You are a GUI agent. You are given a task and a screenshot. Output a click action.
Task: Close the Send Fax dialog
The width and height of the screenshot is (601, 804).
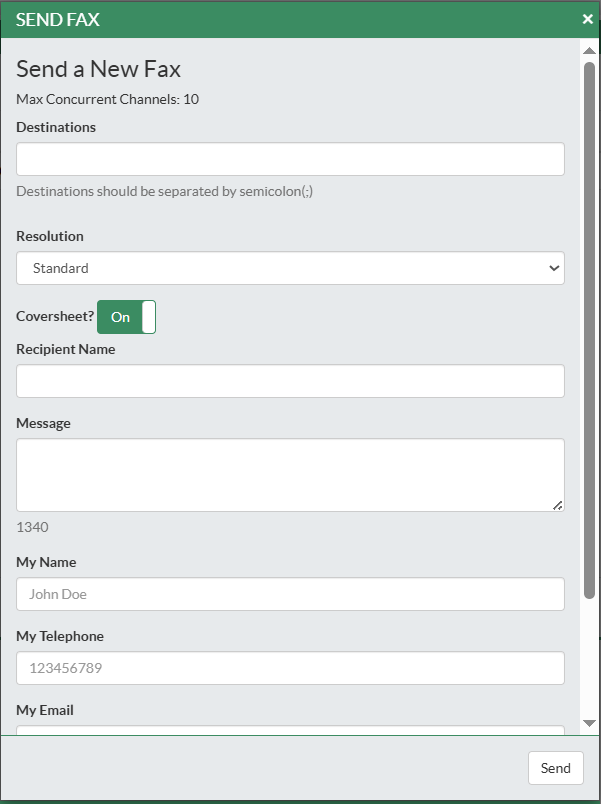coord(588,19)
